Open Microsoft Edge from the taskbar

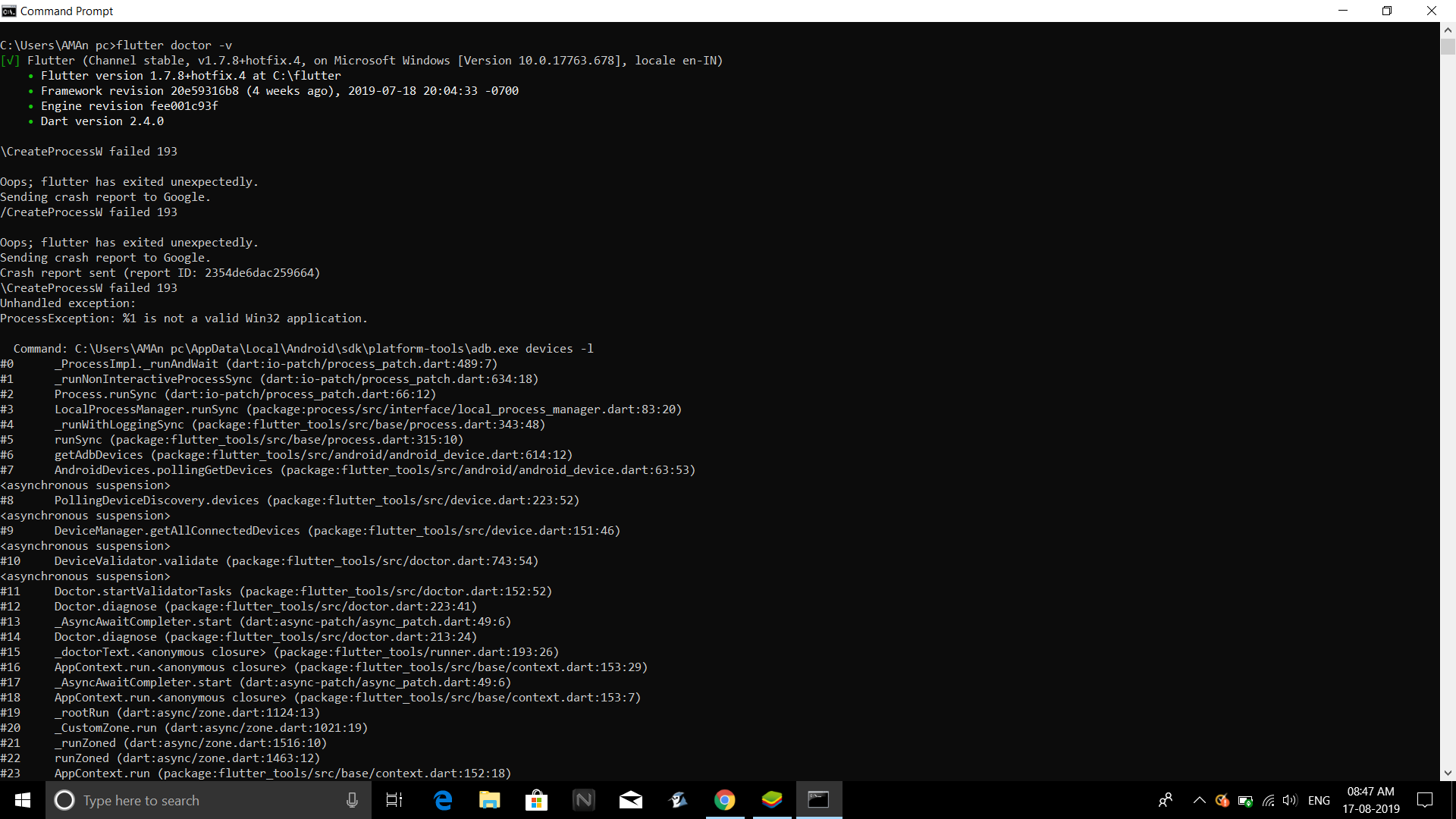tap(442, 800)
